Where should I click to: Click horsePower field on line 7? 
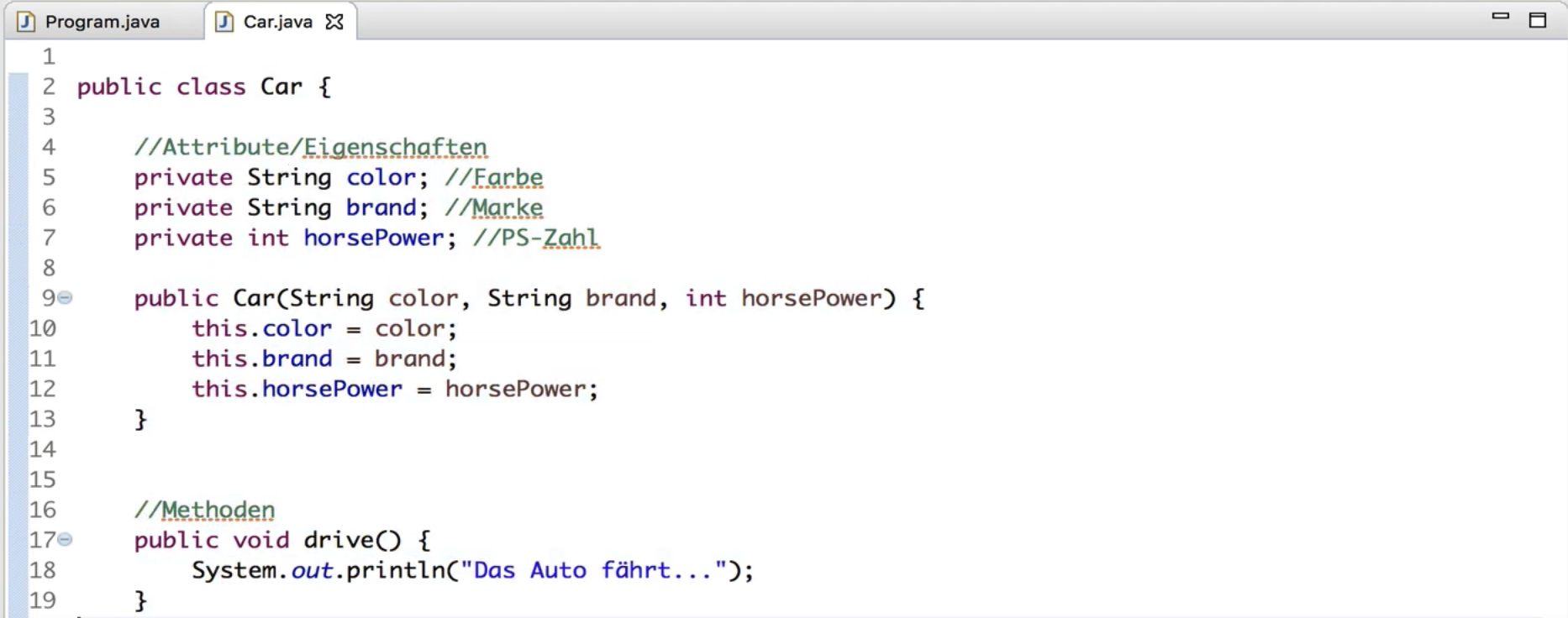(373, 238)
